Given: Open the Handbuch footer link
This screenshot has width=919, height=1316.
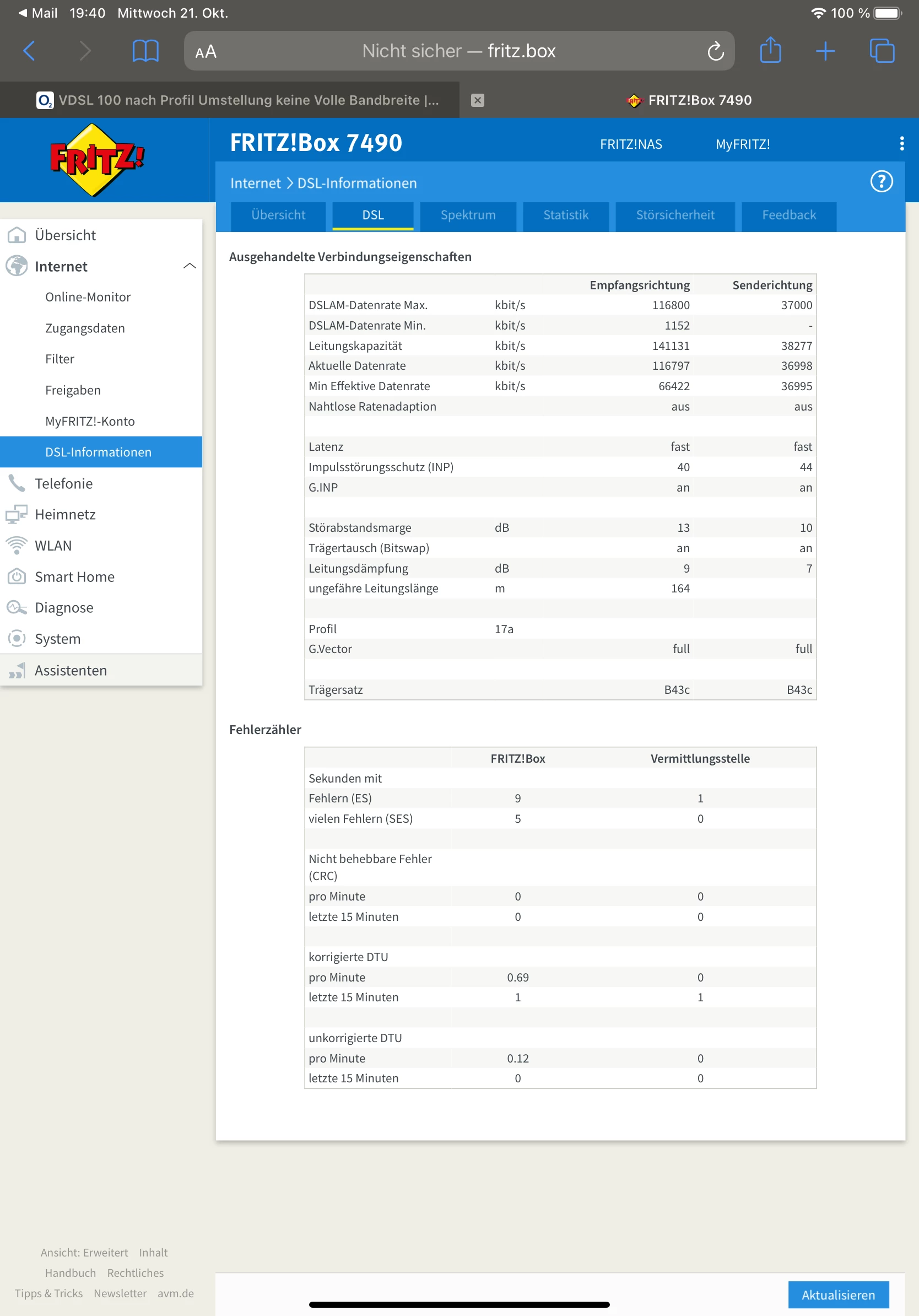Looking at the screenshot, I should pos(71,1273).
